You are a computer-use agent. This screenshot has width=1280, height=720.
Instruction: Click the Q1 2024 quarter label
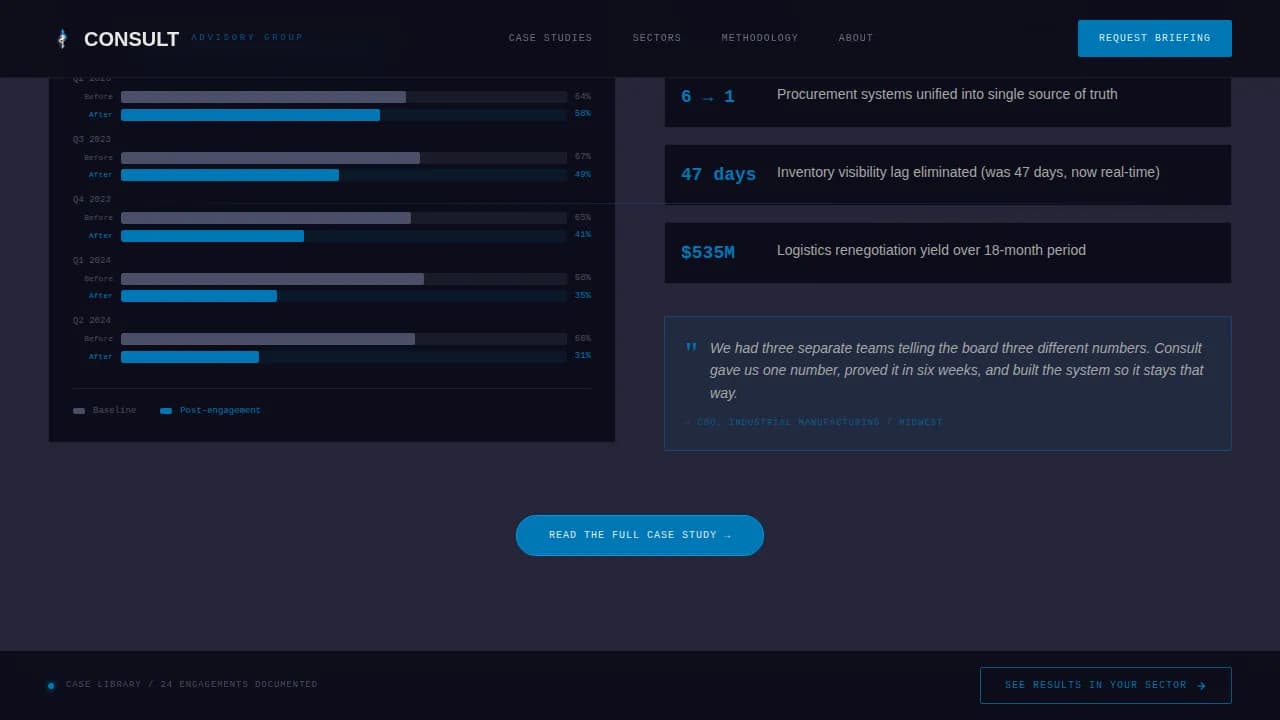click(92, 261)
